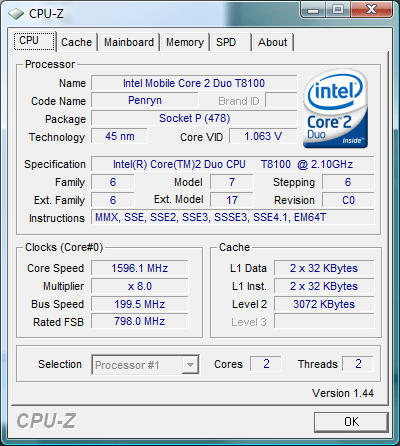400x446 pixels.
Task: Click the Intel Core 2 Duo logo
Action: coord(335,109)
